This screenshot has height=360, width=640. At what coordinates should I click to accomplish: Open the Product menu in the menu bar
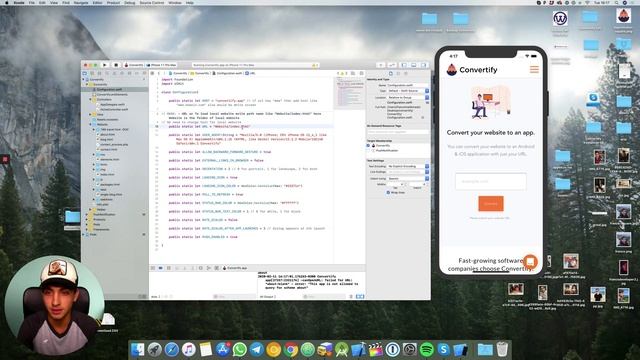113,3
